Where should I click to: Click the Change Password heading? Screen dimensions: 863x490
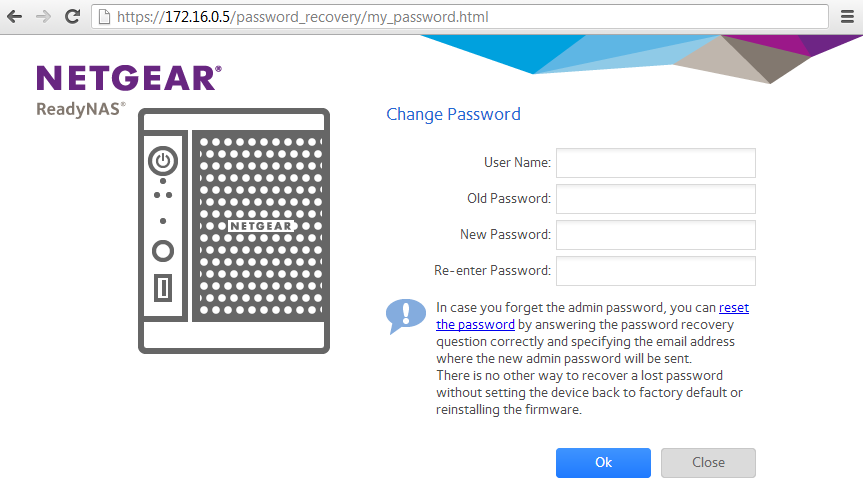[x=453, y=114]
